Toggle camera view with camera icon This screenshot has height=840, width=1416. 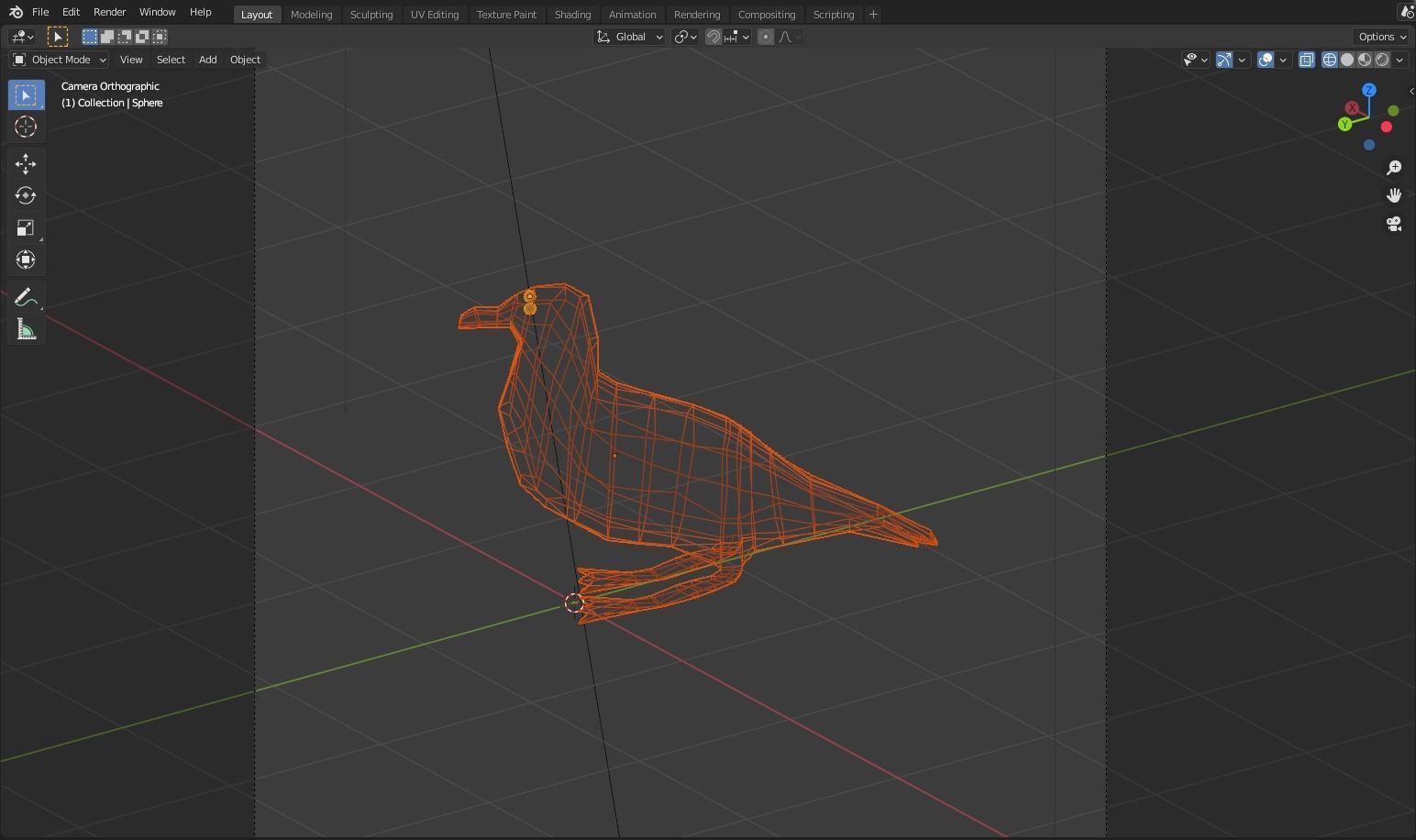[x=1394, y=224]
